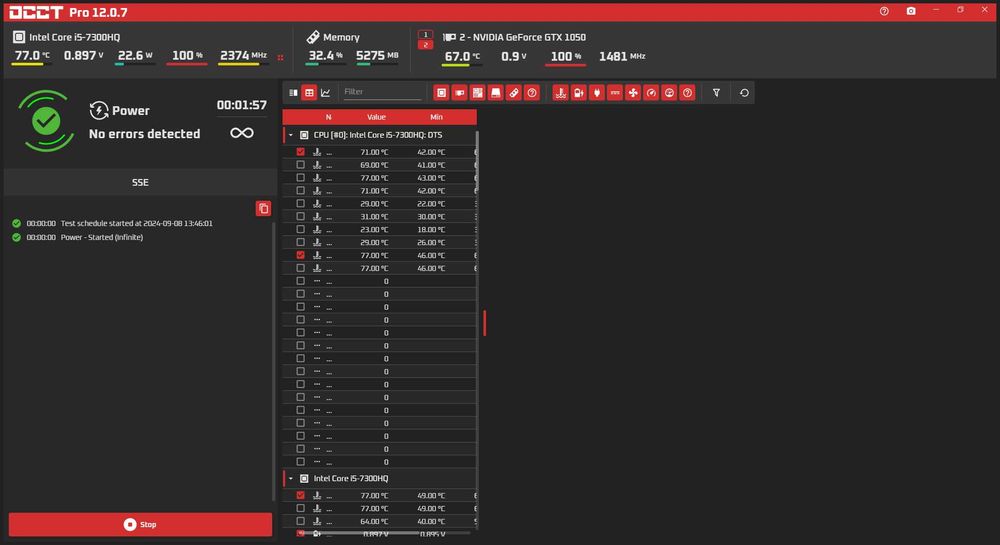Toggle the speedometer clock filter icon
This screenshot has width=1000, height=545.
coord(651,93)
